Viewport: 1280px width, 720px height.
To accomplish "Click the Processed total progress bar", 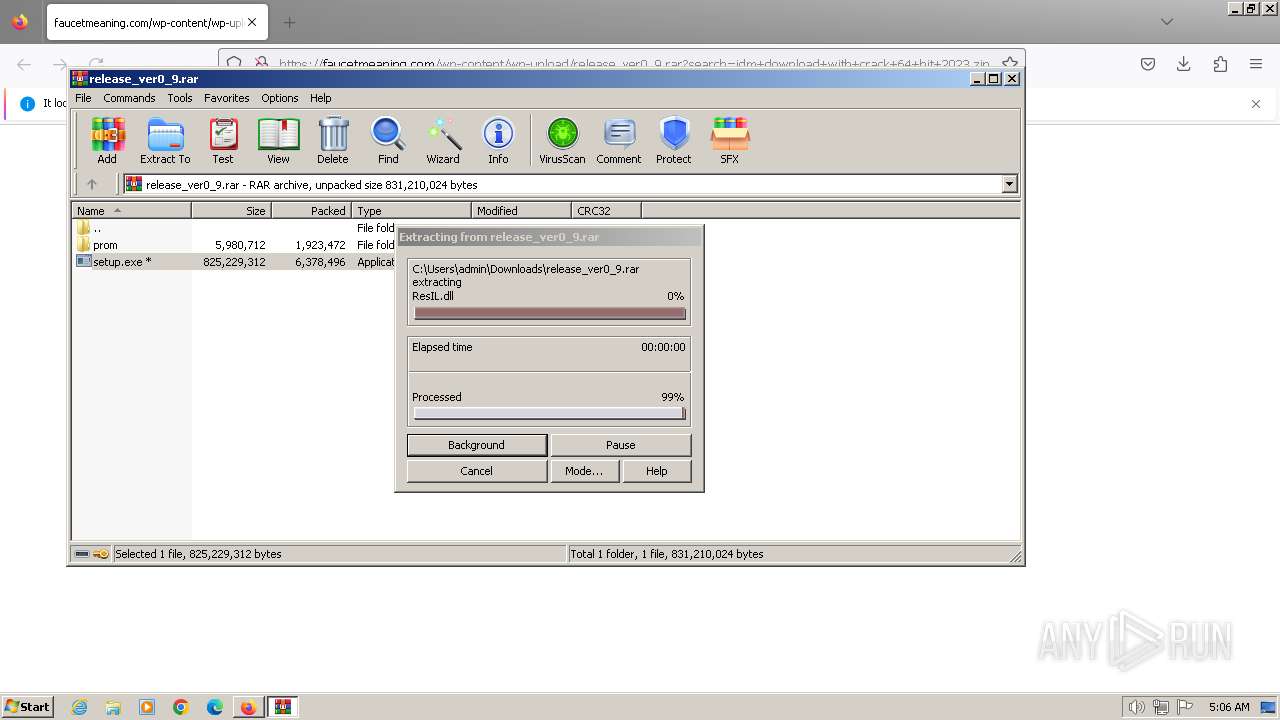I will pos(549,413).
